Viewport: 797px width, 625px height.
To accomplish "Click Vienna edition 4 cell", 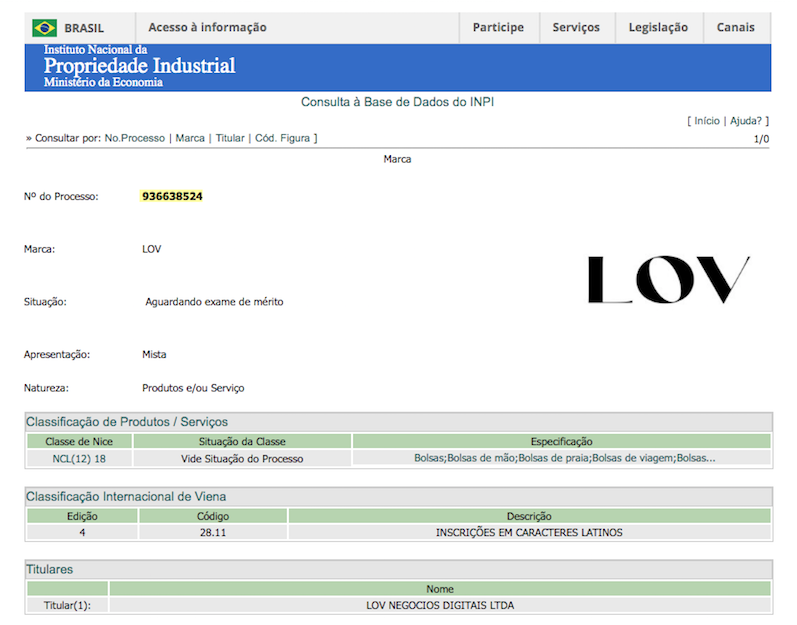I will 82,533.
